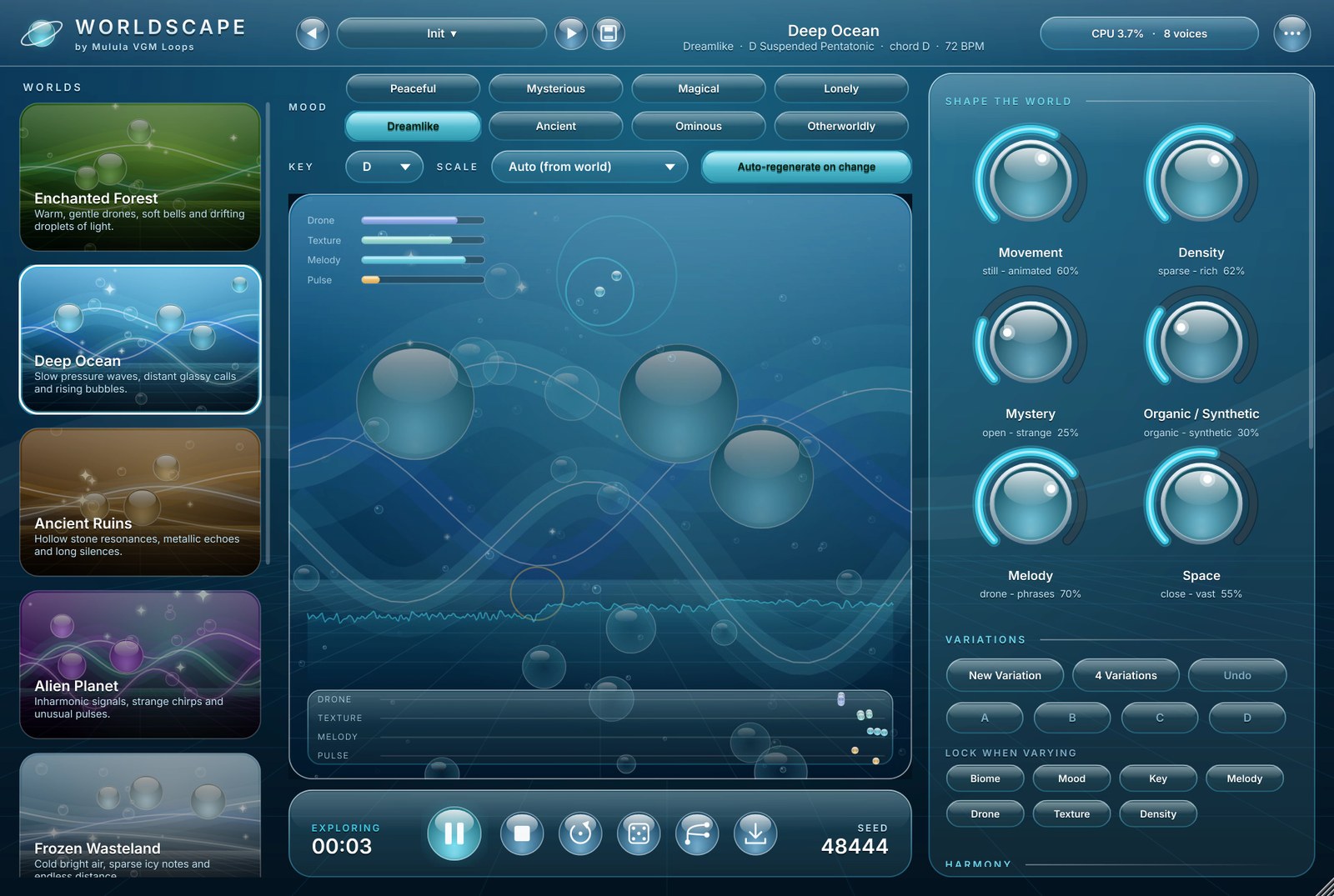Screen dimensions: 1334x896
Task: Expand the Scale Auto (from world) dropdown
Action: click(x=589, y=167)
